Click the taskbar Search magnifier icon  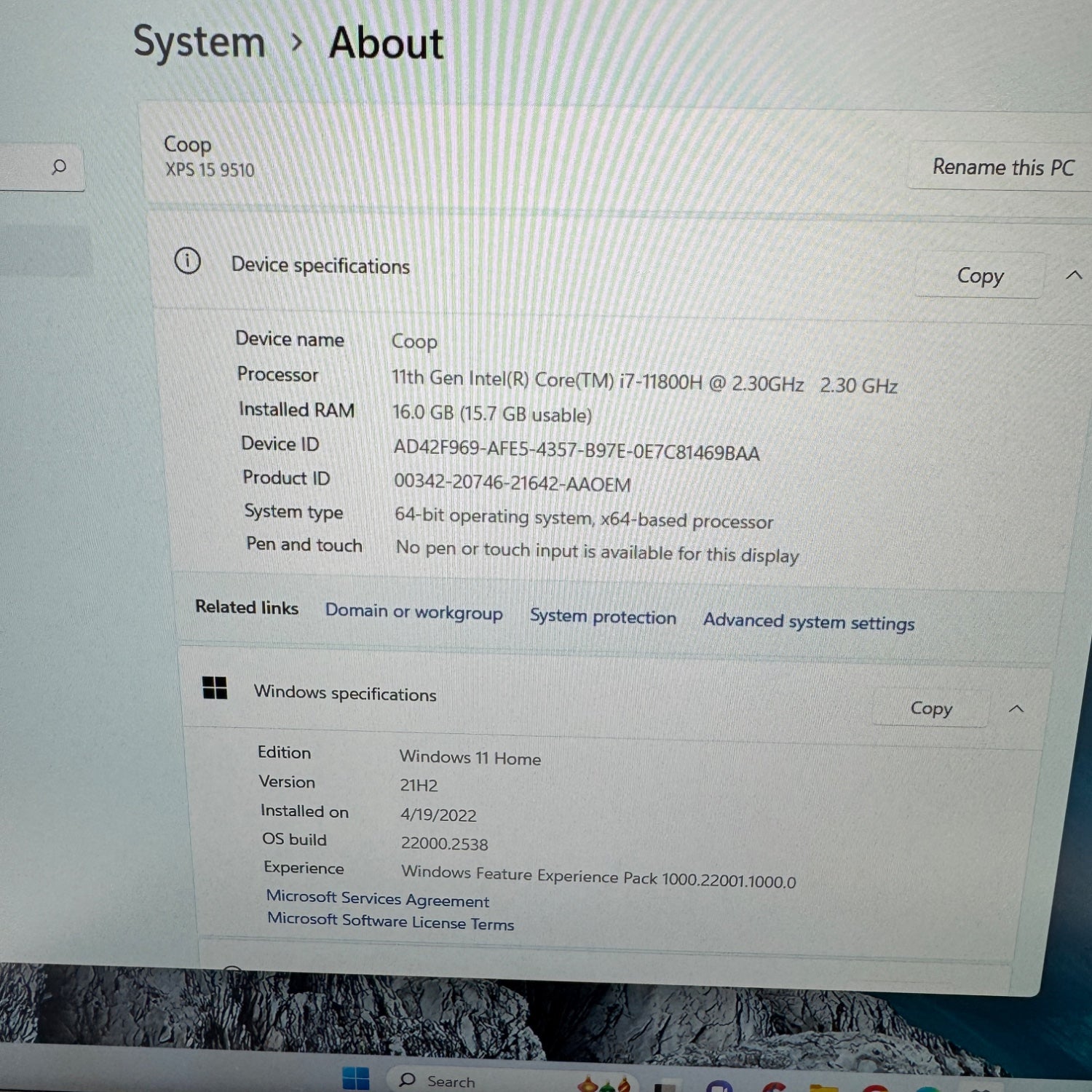pos(408,1080)
